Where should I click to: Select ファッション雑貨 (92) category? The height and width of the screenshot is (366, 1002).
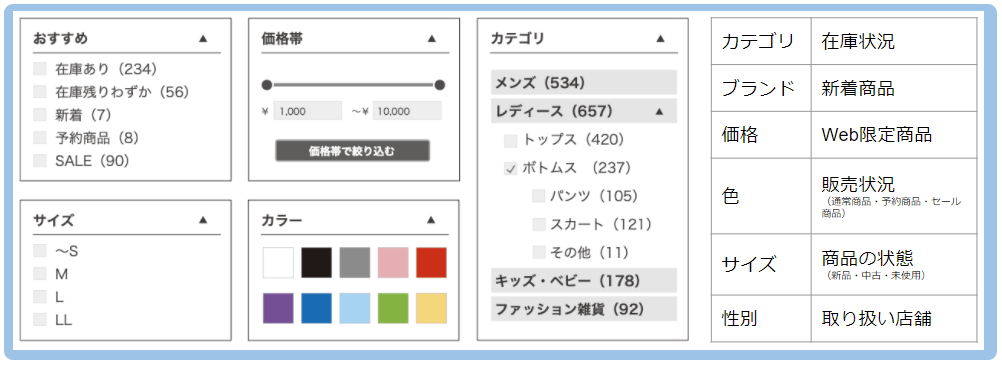click(x=584, y=309)
